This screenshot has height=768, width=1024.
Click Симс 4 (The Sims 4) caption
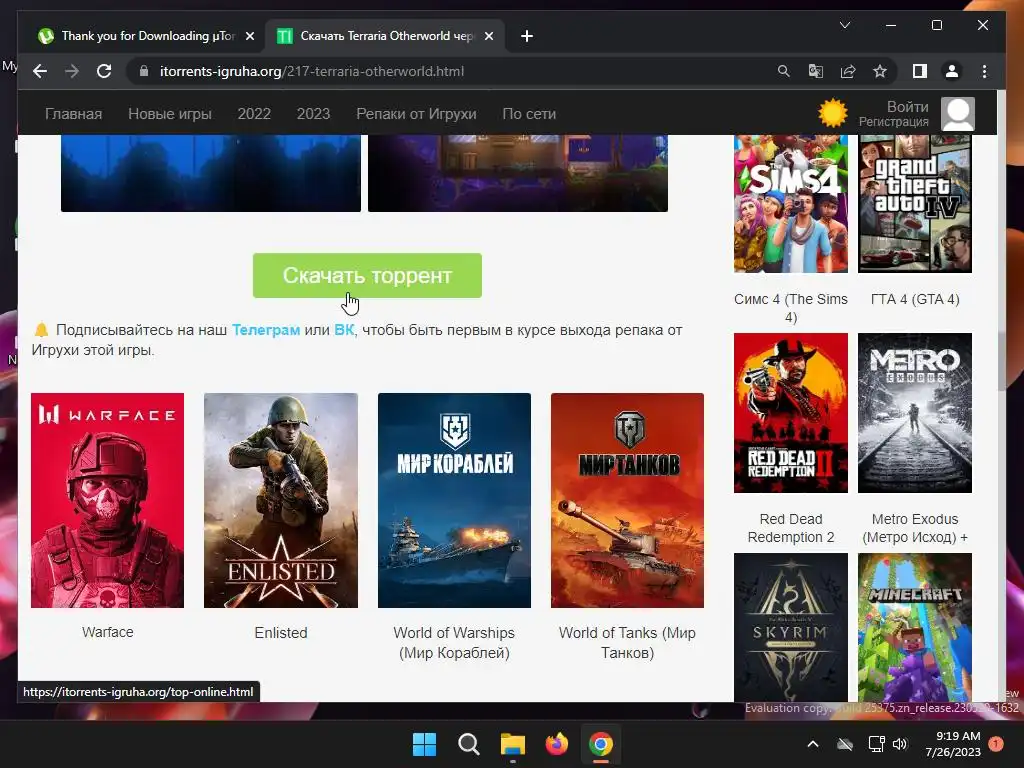pyautogui.click(x=791, y=308)
